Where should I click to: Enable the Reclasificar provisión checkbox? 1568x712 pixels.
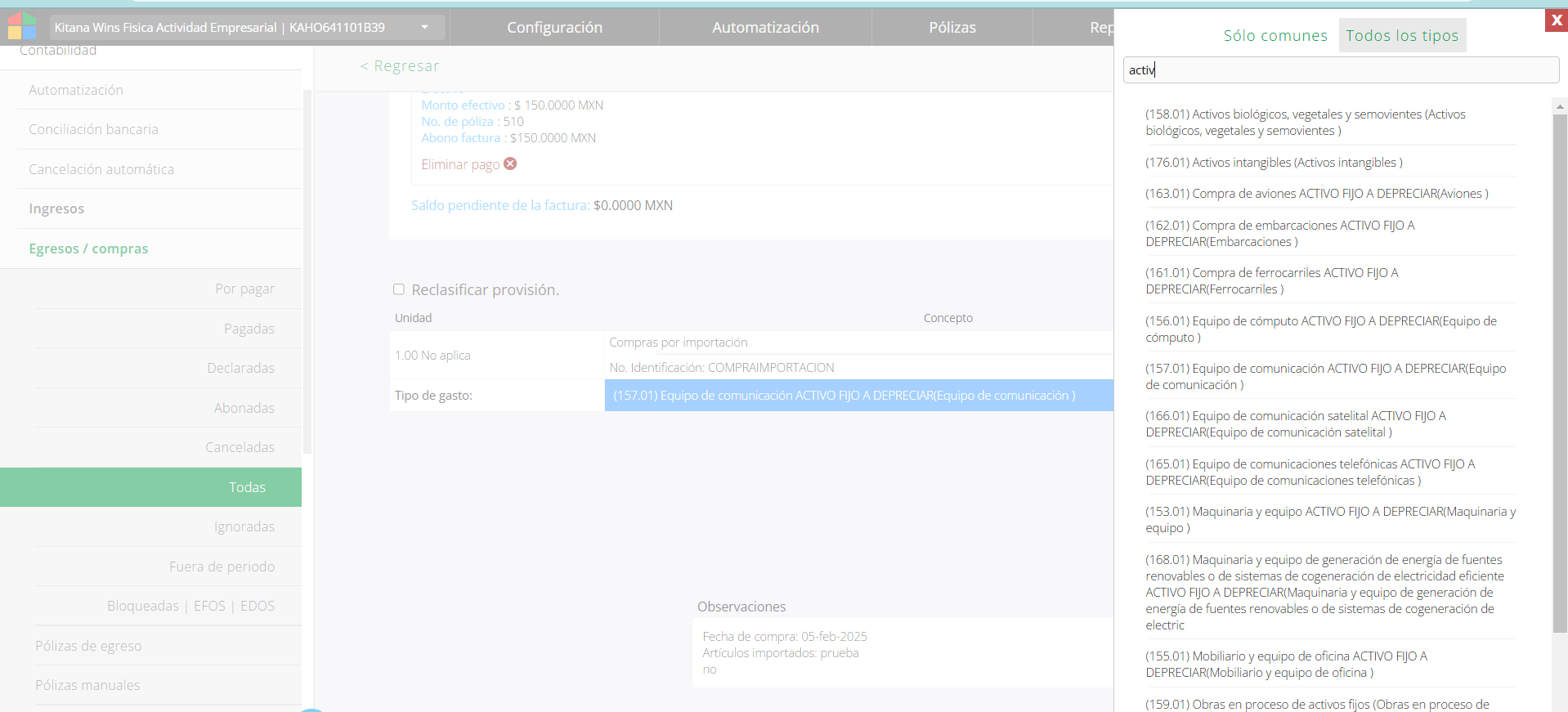(x=399, y=289)
